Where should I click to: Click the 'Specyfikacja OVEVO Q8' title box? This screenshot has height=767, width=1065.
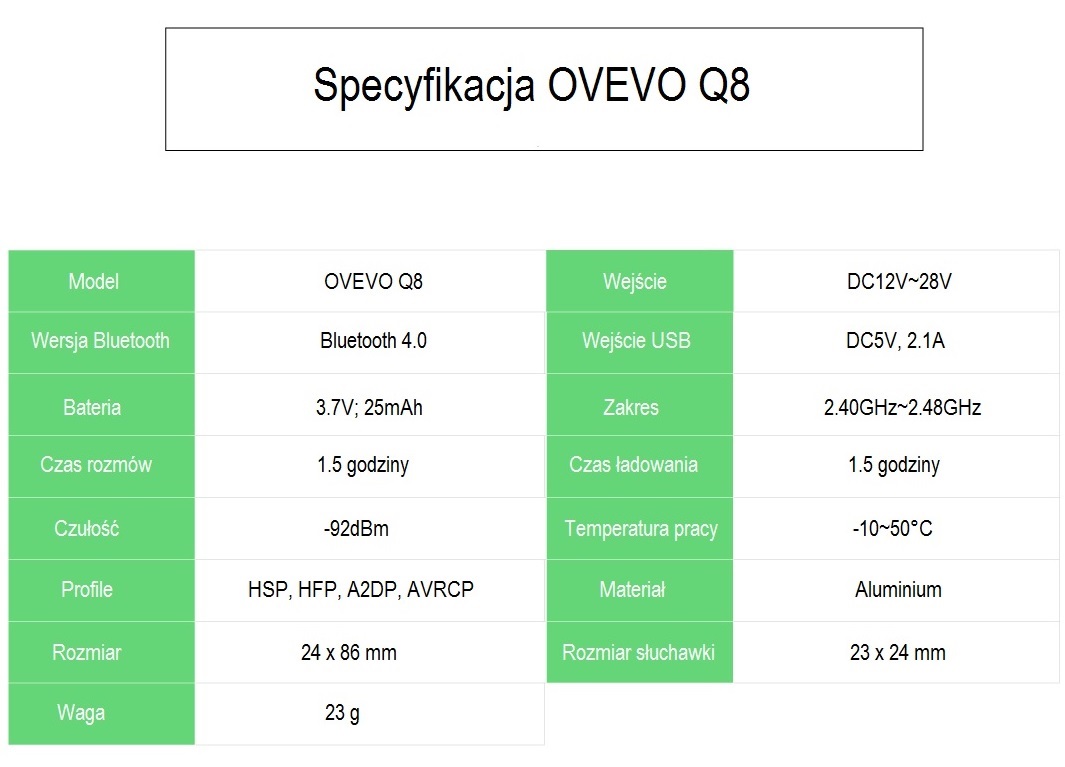[543, 88]
